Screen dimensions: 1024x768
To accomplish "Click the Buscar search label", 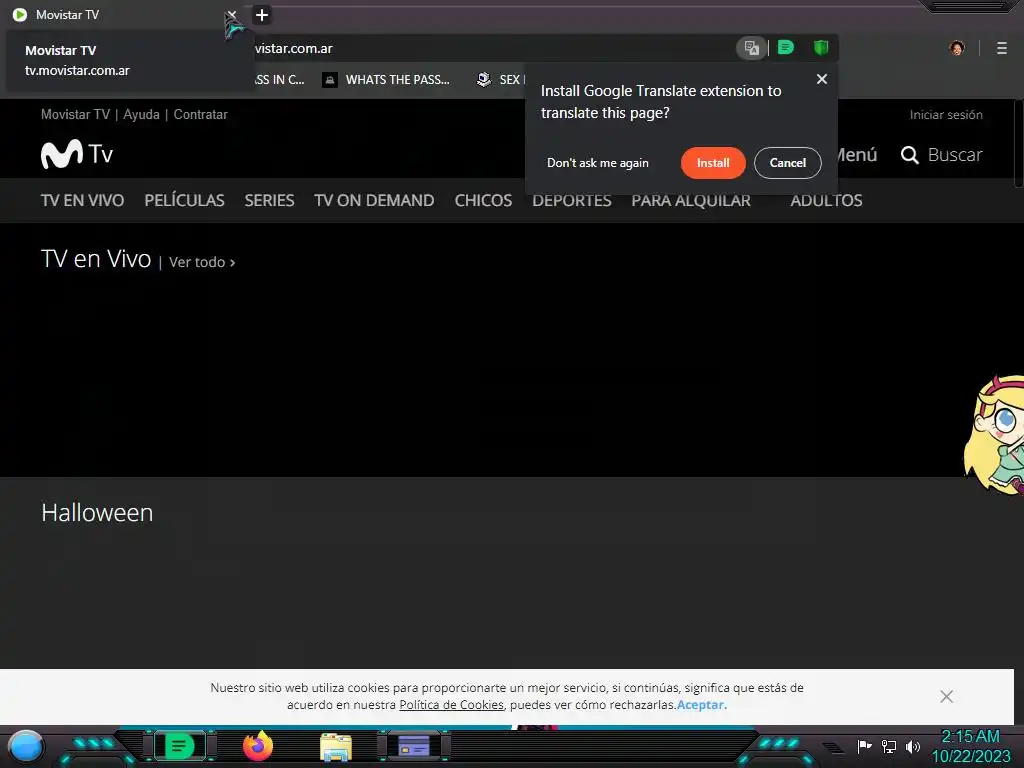I will pos(955,155).
